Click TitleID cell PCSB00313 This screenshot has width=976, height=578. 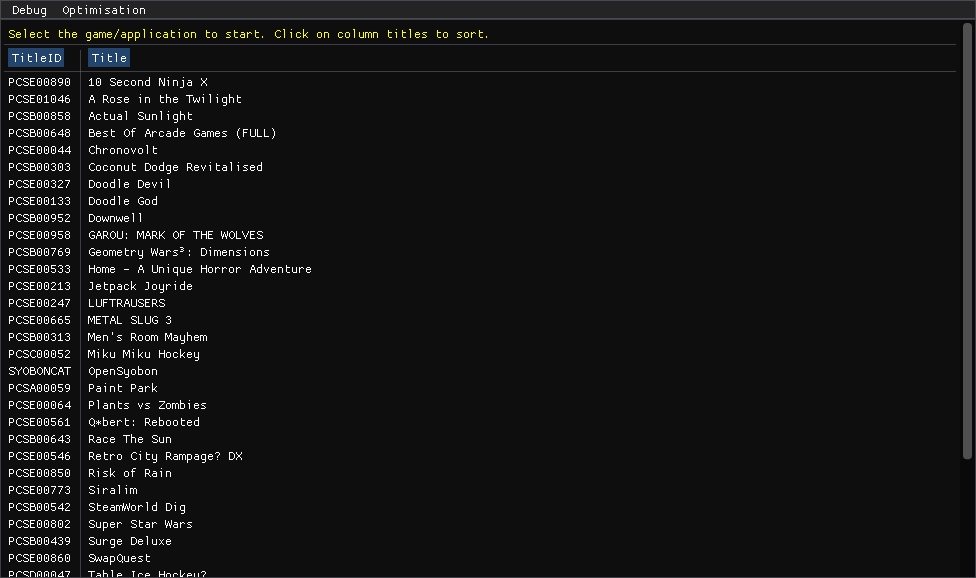(40, 337)
